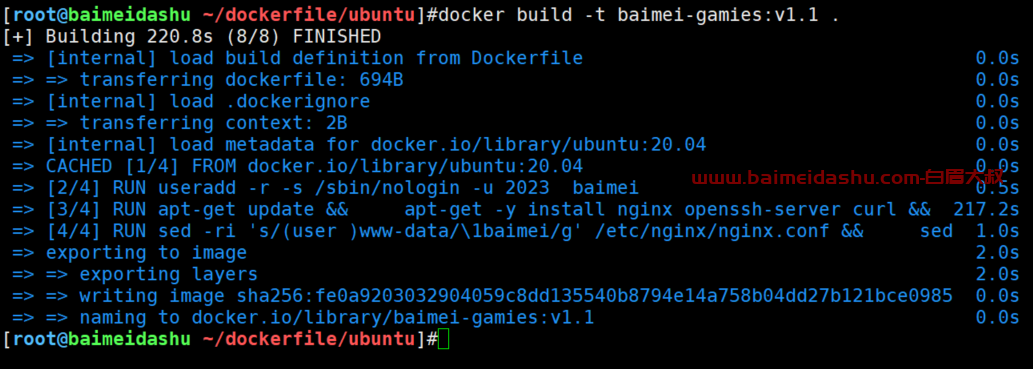Image resolution: width=1033 pixels, height=369 pixels.
Task: Click the load .dockerignore line
Action: click(x=191, y=101)
